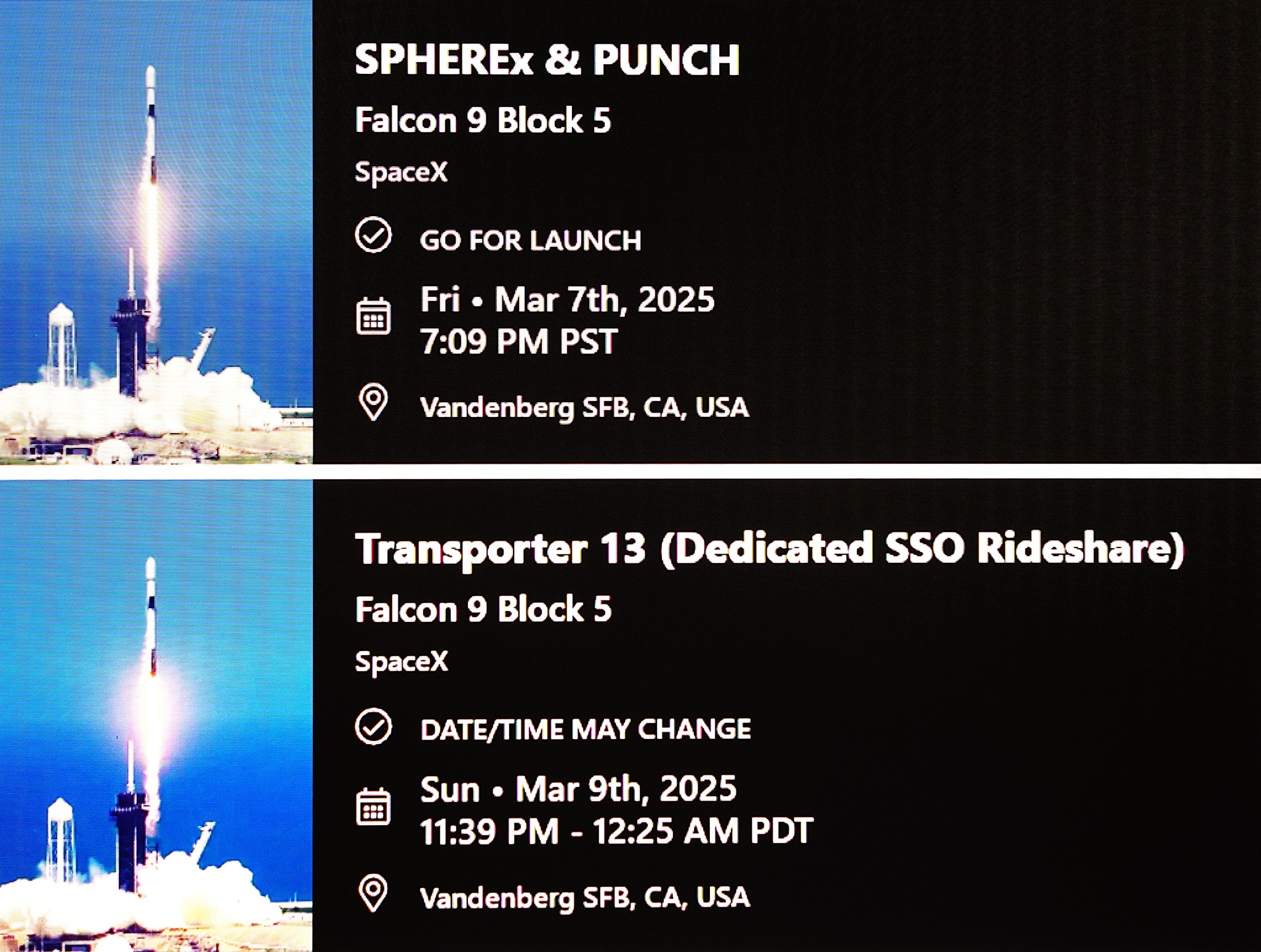Select the SpaceX provider in the first launch card
Image resolution: width=1261 pixels, height=952 pixels.
(401, 172)
